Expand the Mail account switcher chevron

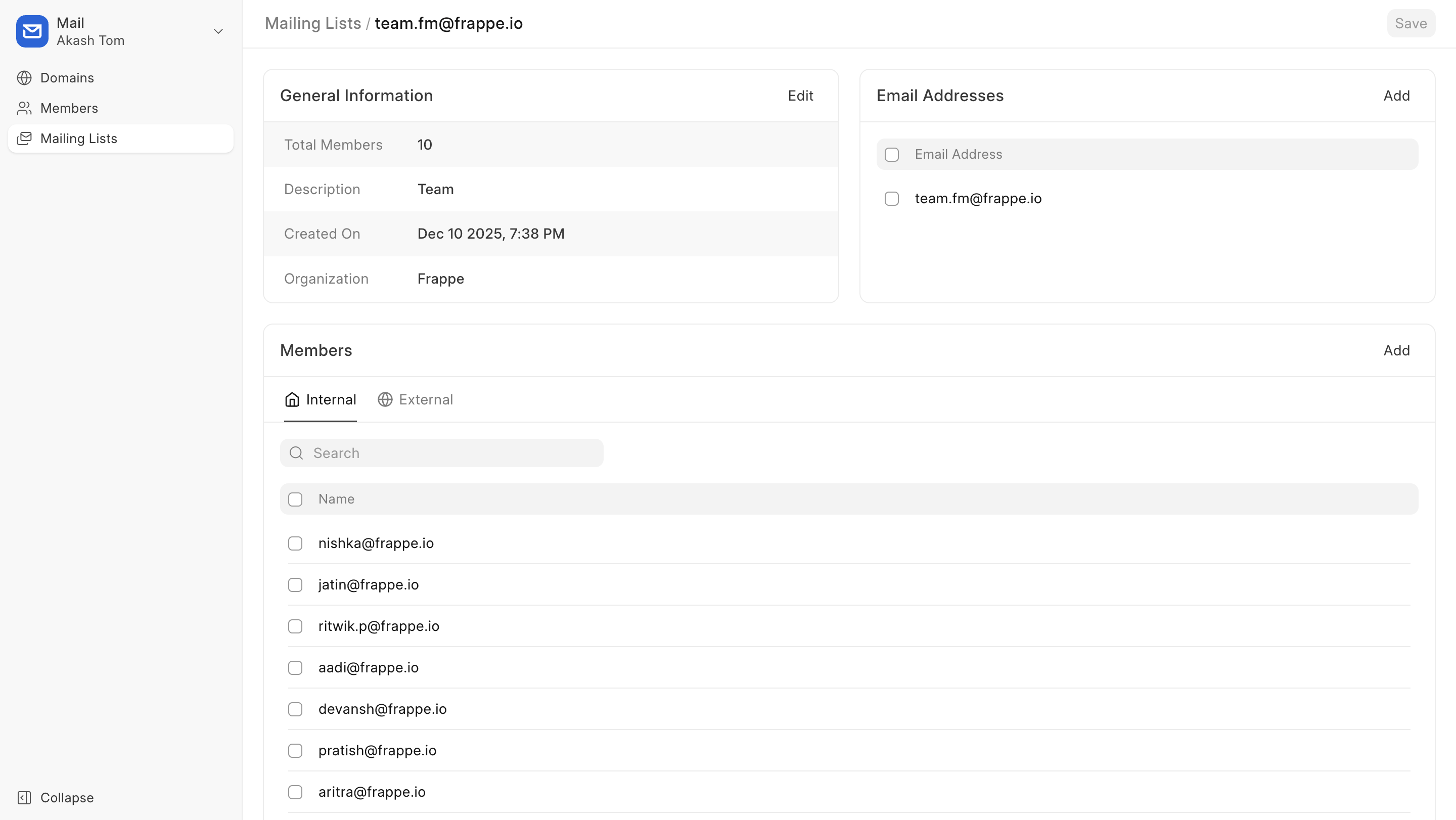(x=218, y=32)
